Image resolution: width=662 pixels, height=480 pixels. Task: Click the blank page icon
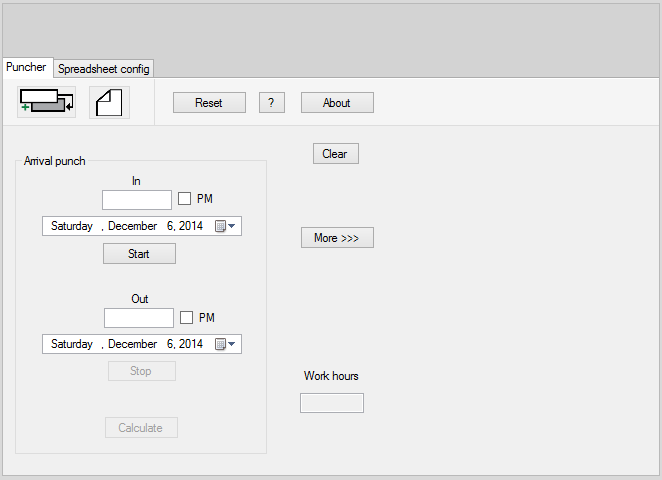point(109,102)
